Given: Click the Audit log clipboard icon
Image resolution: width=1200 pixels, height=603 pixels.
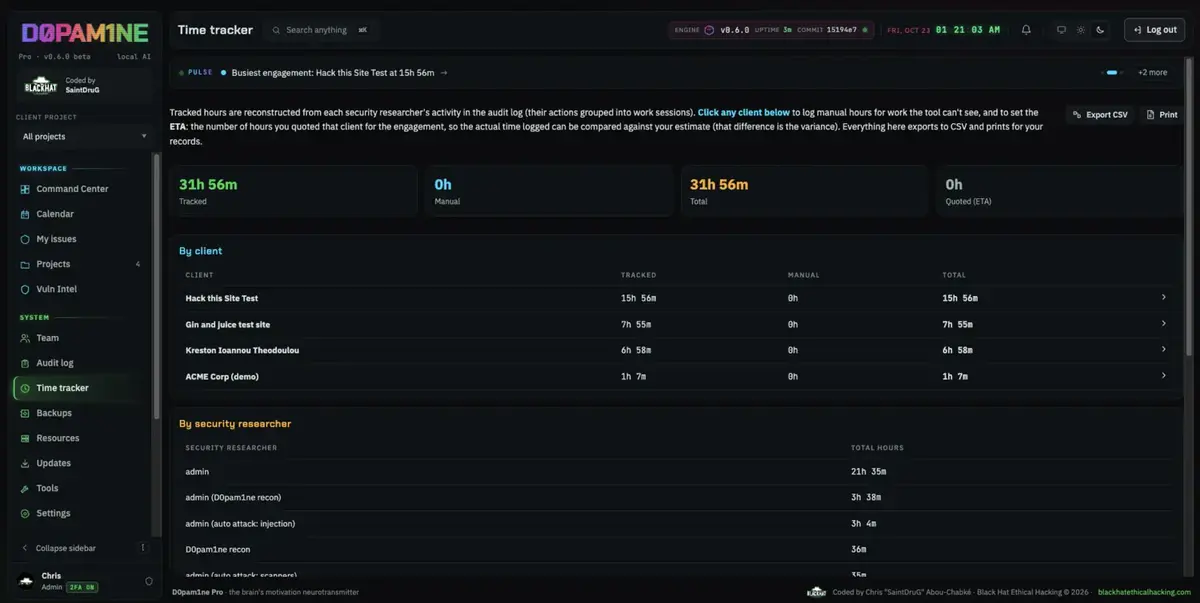Looking at the screenshot, I should tap(25, 363).
